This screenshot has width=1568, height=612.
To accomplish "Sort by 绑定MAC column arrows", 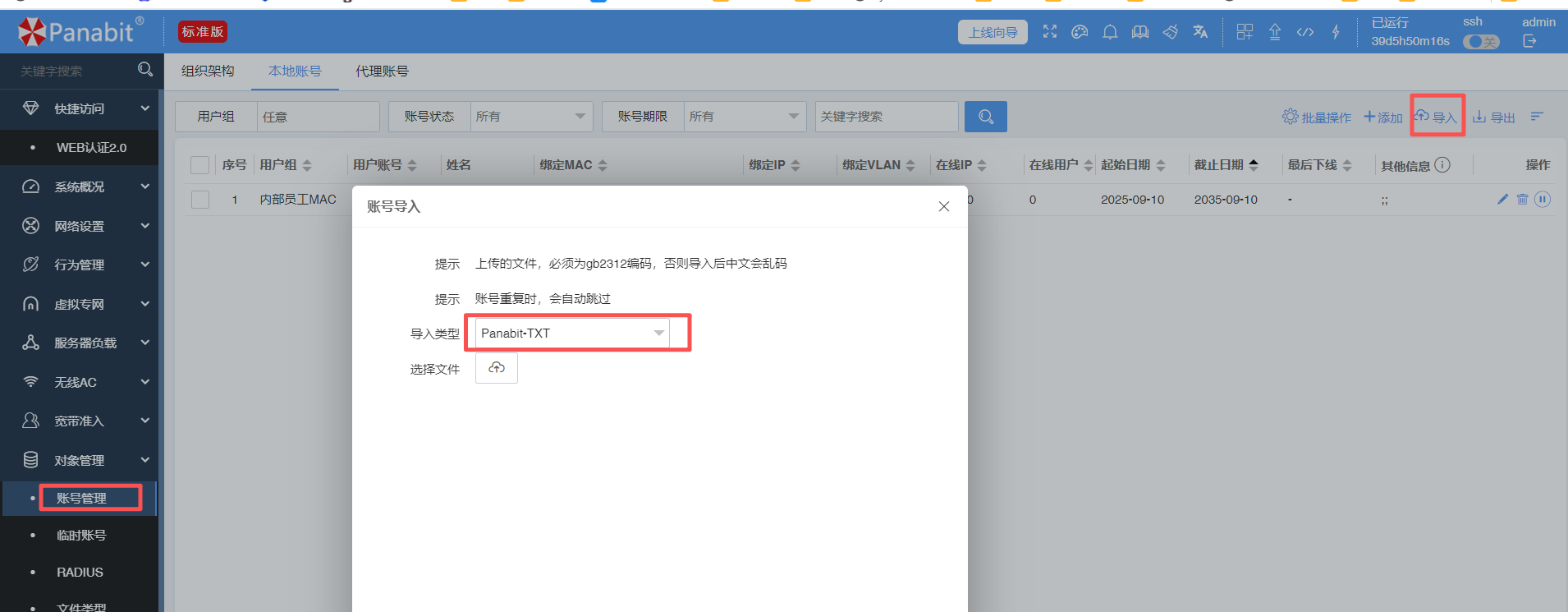I will (x=603, y=165).
